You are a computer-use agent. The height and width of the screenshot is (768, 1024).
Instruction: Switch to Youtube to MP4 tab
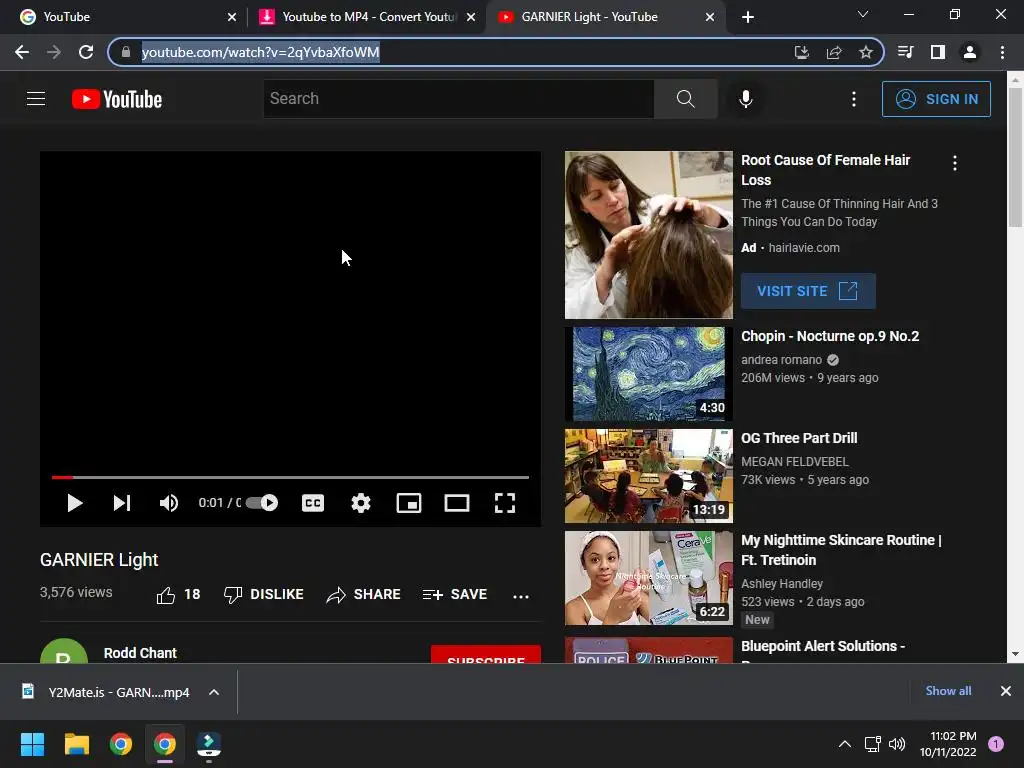pos(368,17)
